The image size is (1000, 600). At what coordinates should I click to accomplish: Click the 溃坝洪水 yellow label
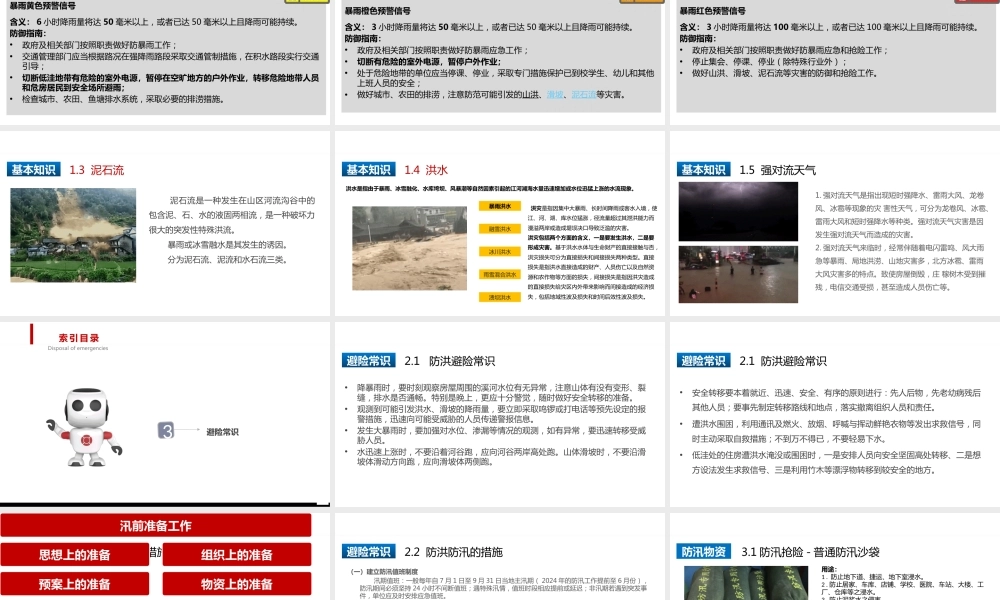(499, 297)
